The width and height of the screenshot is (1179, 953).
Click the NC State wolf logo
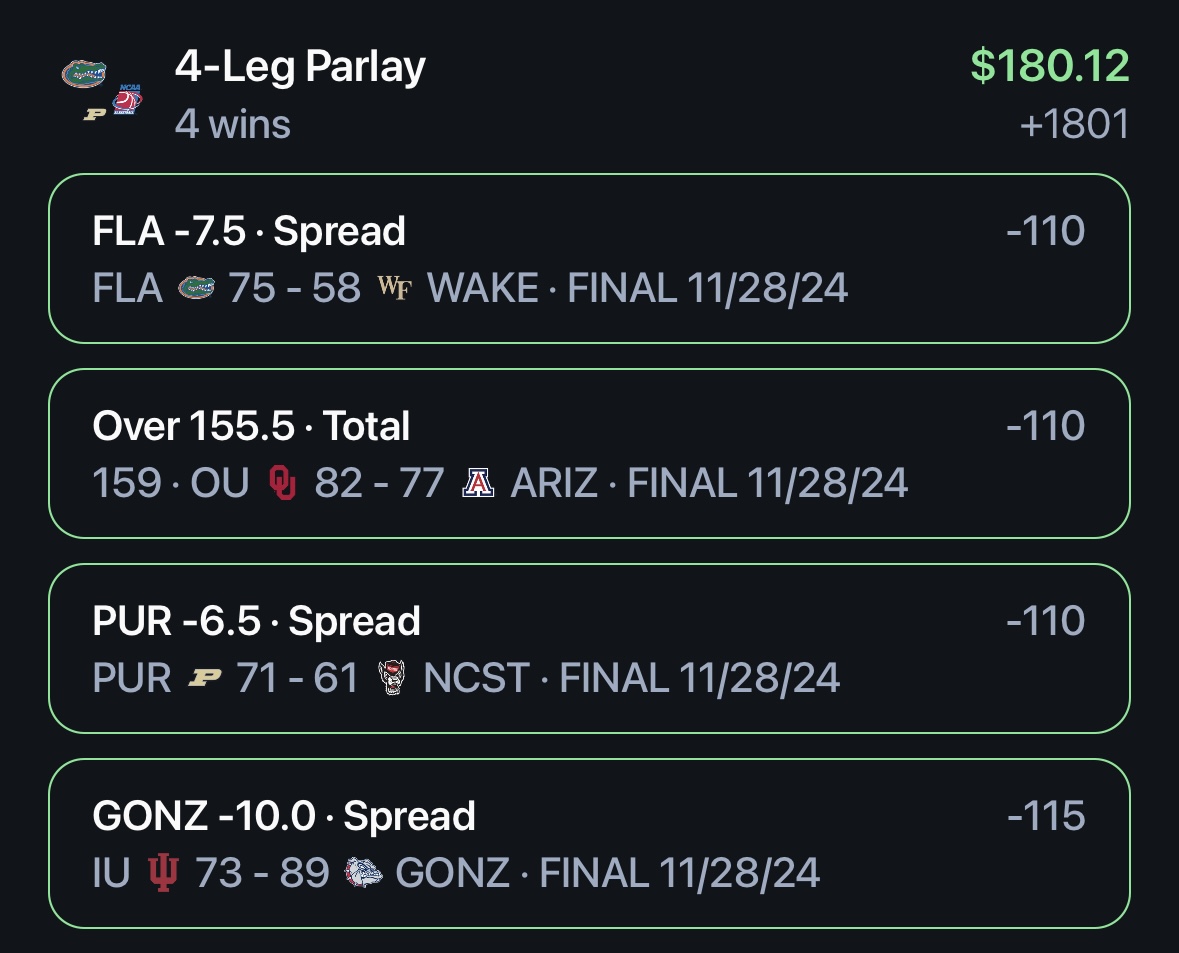(391, 677)
